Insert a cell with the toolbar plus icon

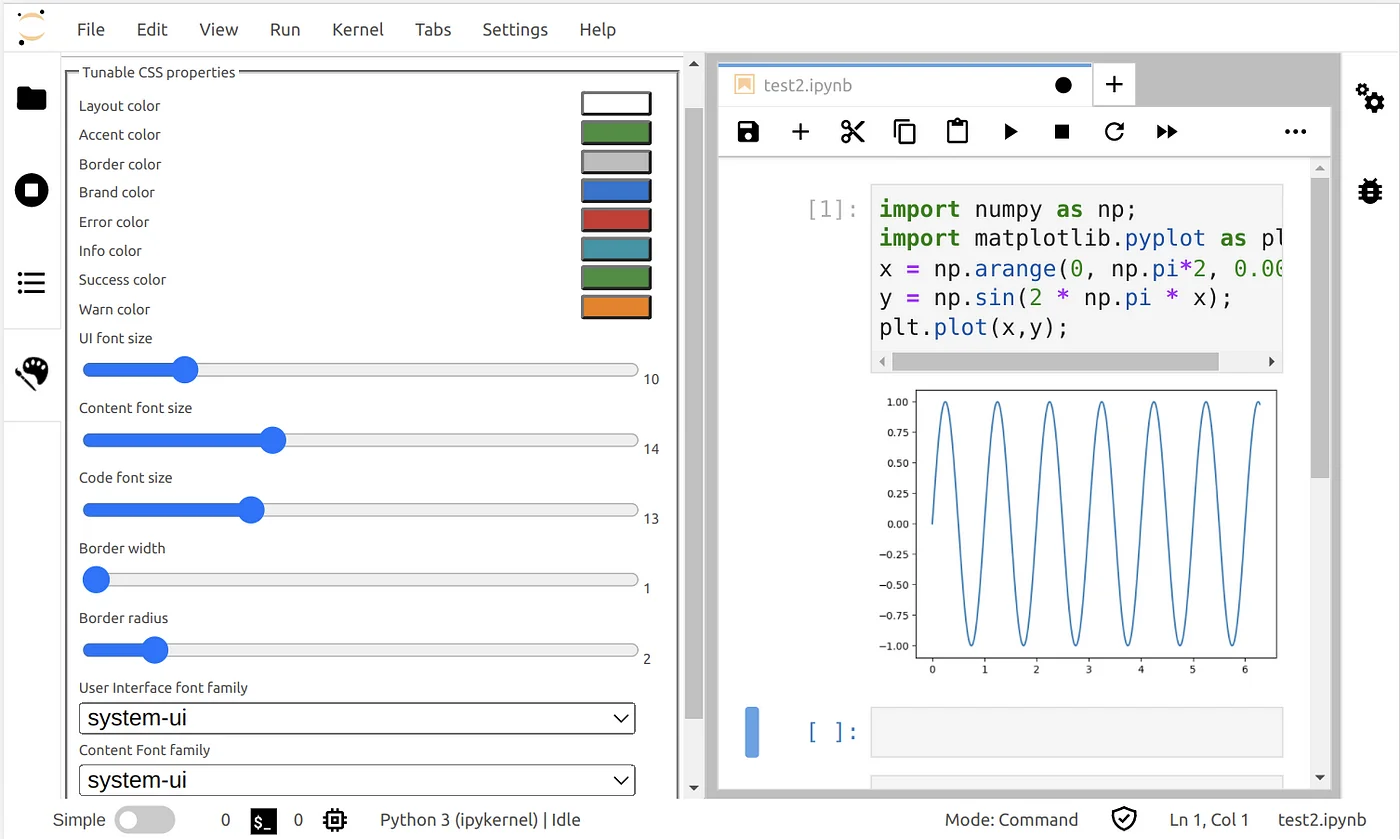800,131
